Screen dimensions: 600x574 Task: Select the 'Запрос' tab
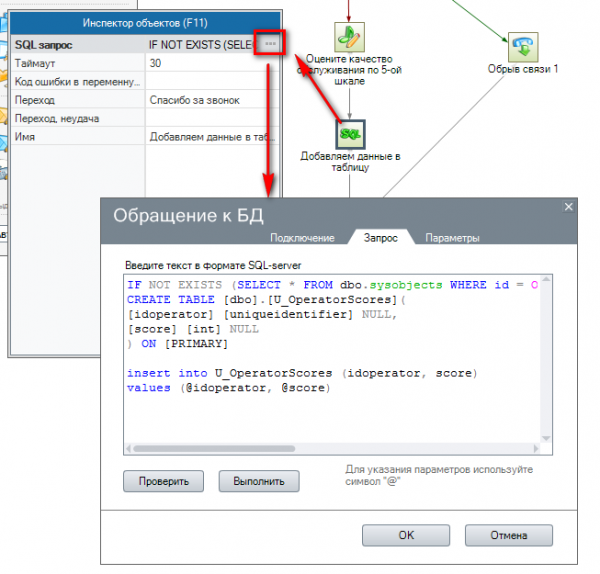[379, 238]
